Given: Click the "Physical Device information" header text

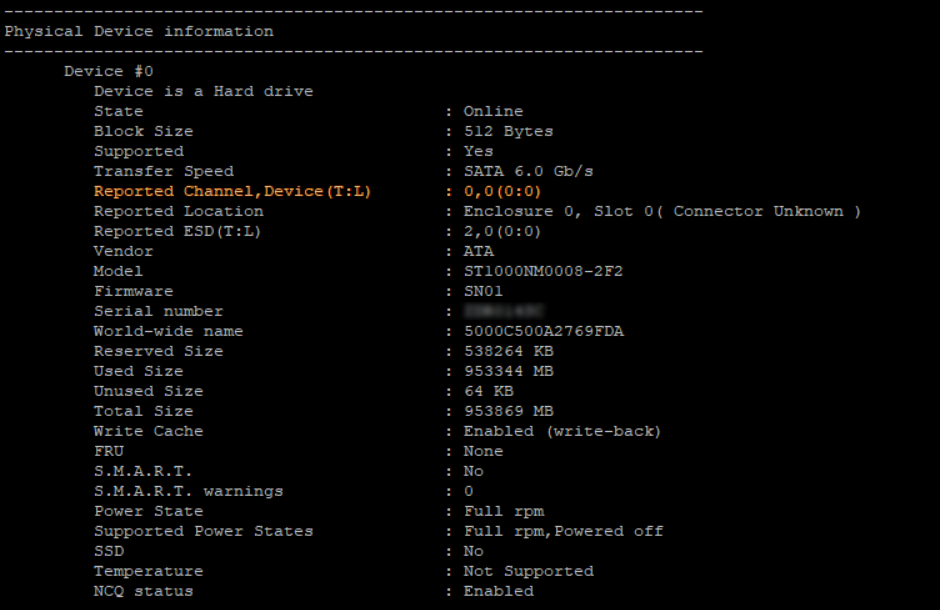Looking at the screenshot, I should (x=139, y=31).
